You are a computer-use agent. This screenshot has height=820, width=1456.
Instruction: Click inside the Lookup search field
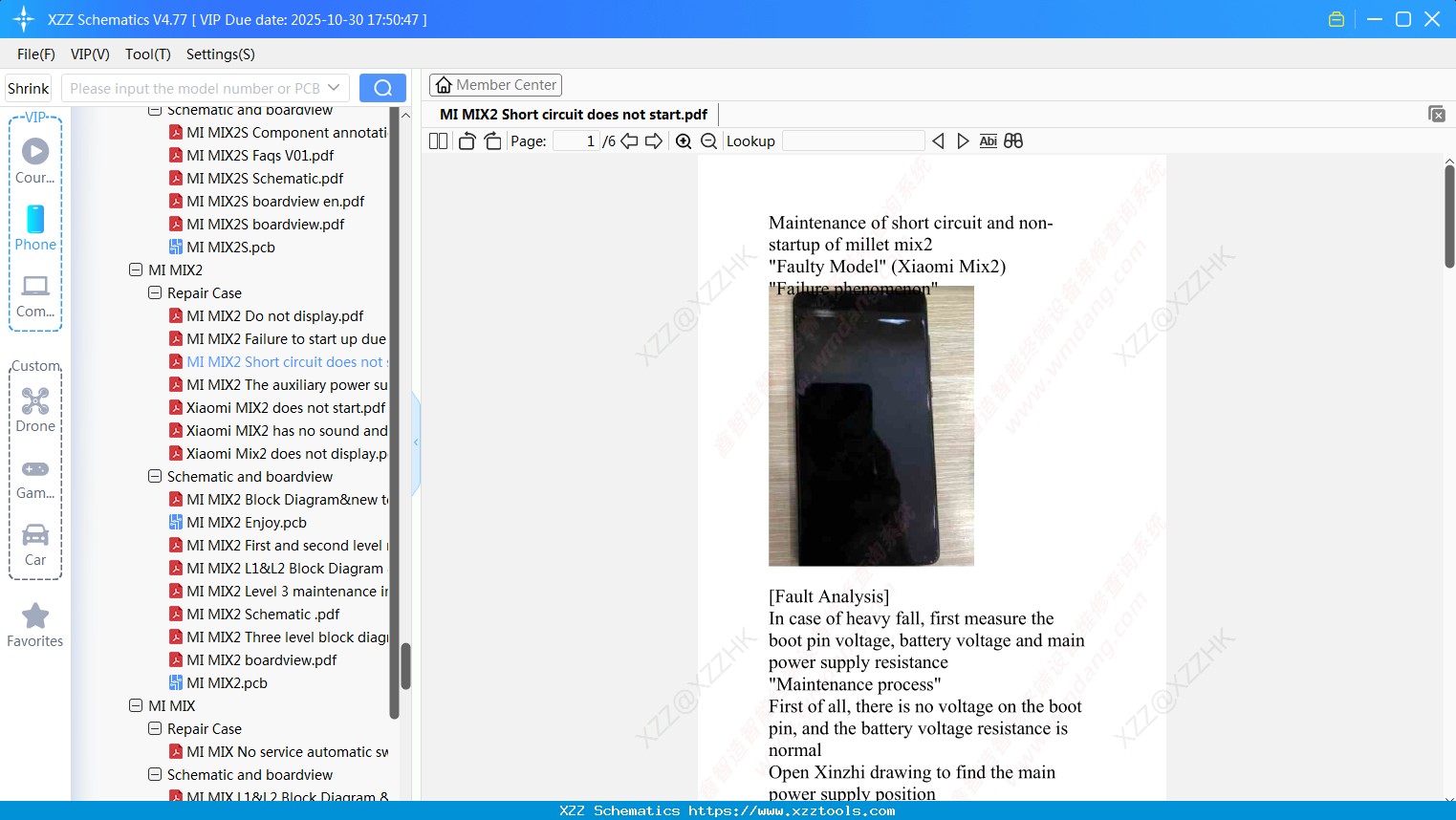pyautogui.click(x=854, y=140)
